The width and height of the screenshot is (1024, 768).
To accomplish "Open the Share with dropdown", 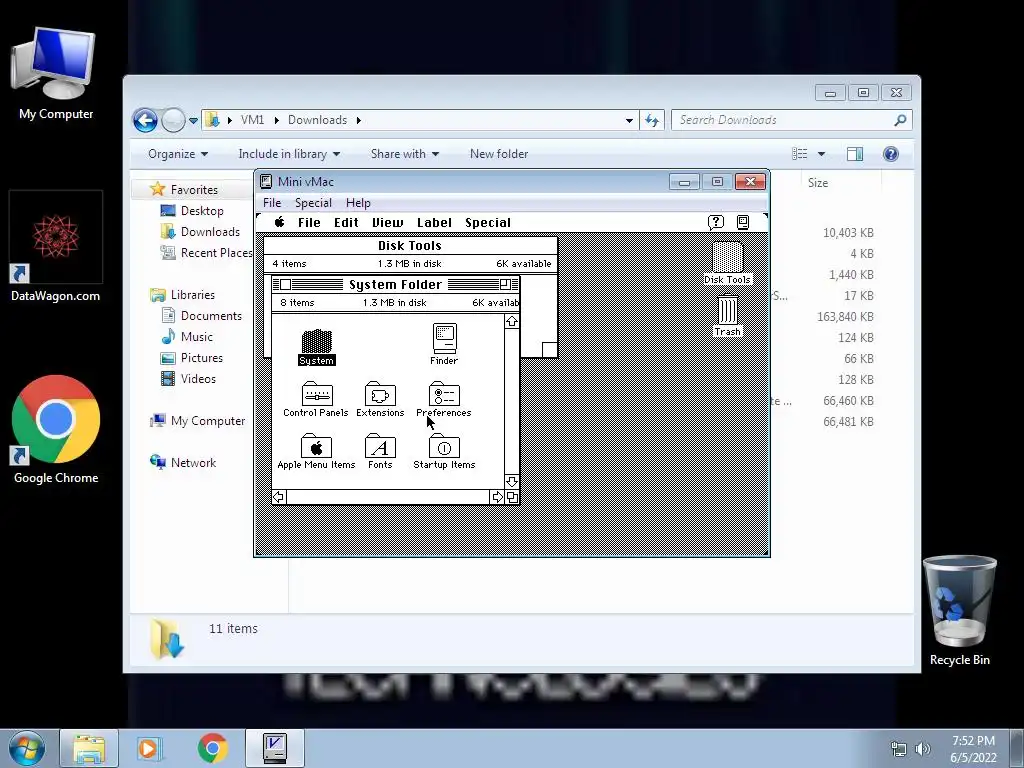I will coord(404,154).
